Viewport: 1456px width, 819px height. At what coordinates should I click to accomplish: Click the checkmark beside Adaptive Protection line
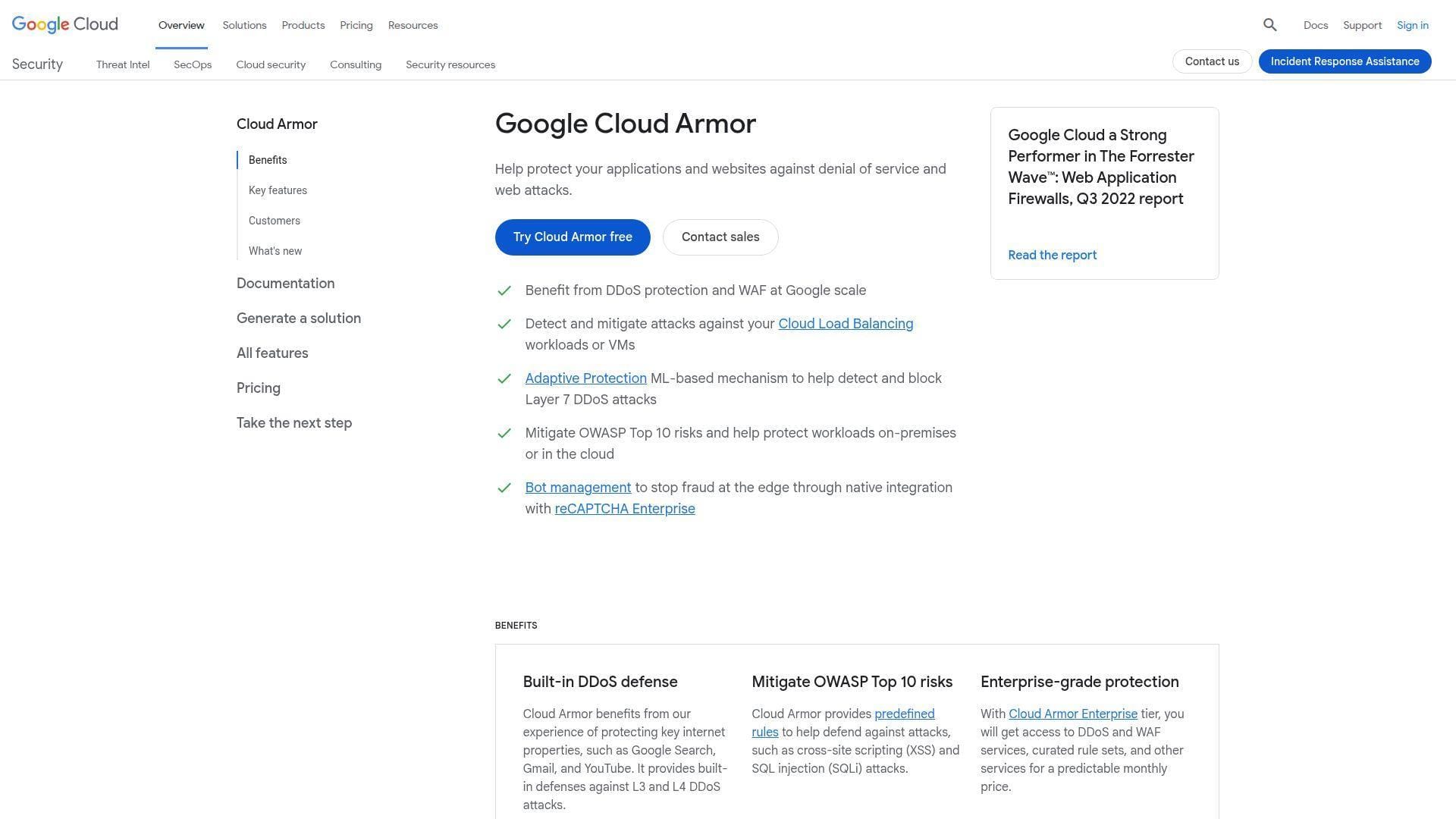[504, 378]
